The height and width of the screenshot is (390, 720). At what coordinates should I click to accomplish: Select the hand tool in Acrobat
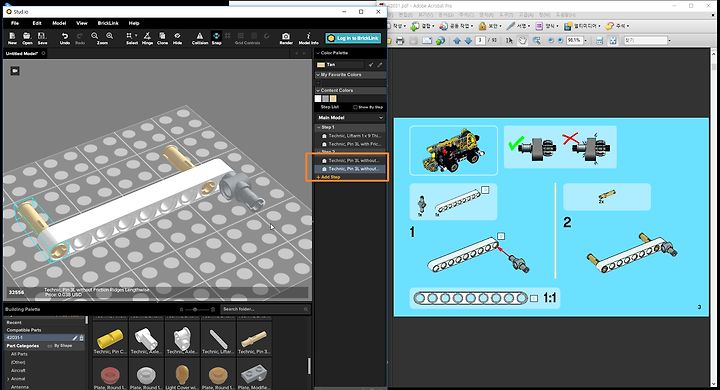523,40
